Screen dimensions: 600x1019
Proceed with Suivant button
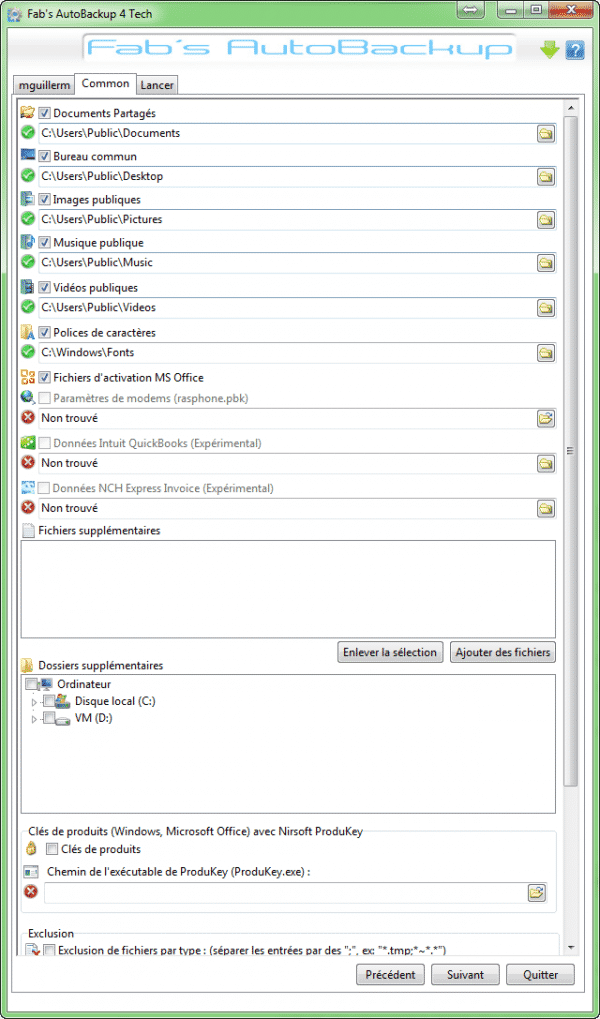point(465,975)
